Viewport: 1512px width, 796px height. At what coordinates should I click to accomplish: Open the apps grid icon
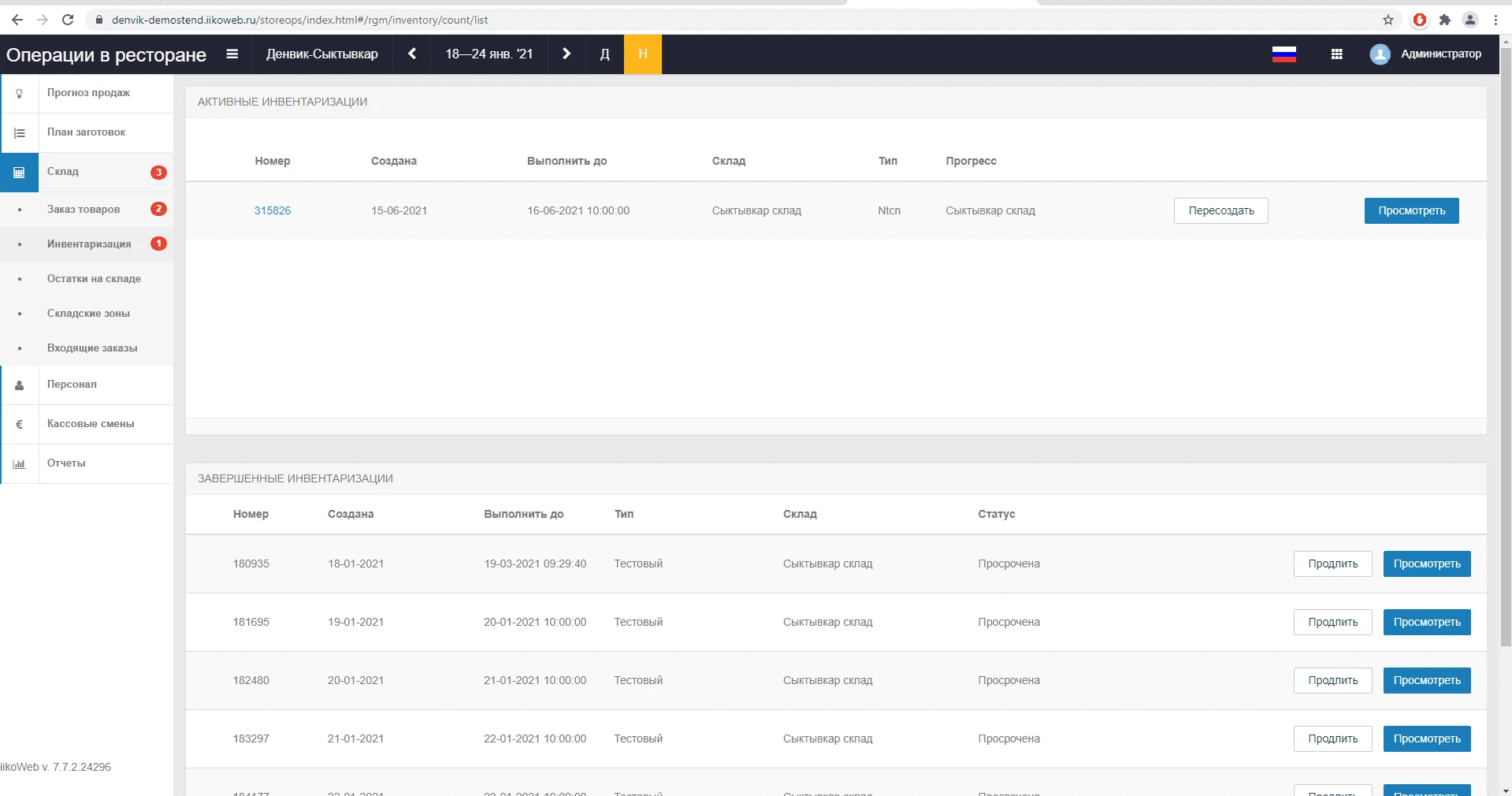pyautogui.click(x=1336, y=54)
